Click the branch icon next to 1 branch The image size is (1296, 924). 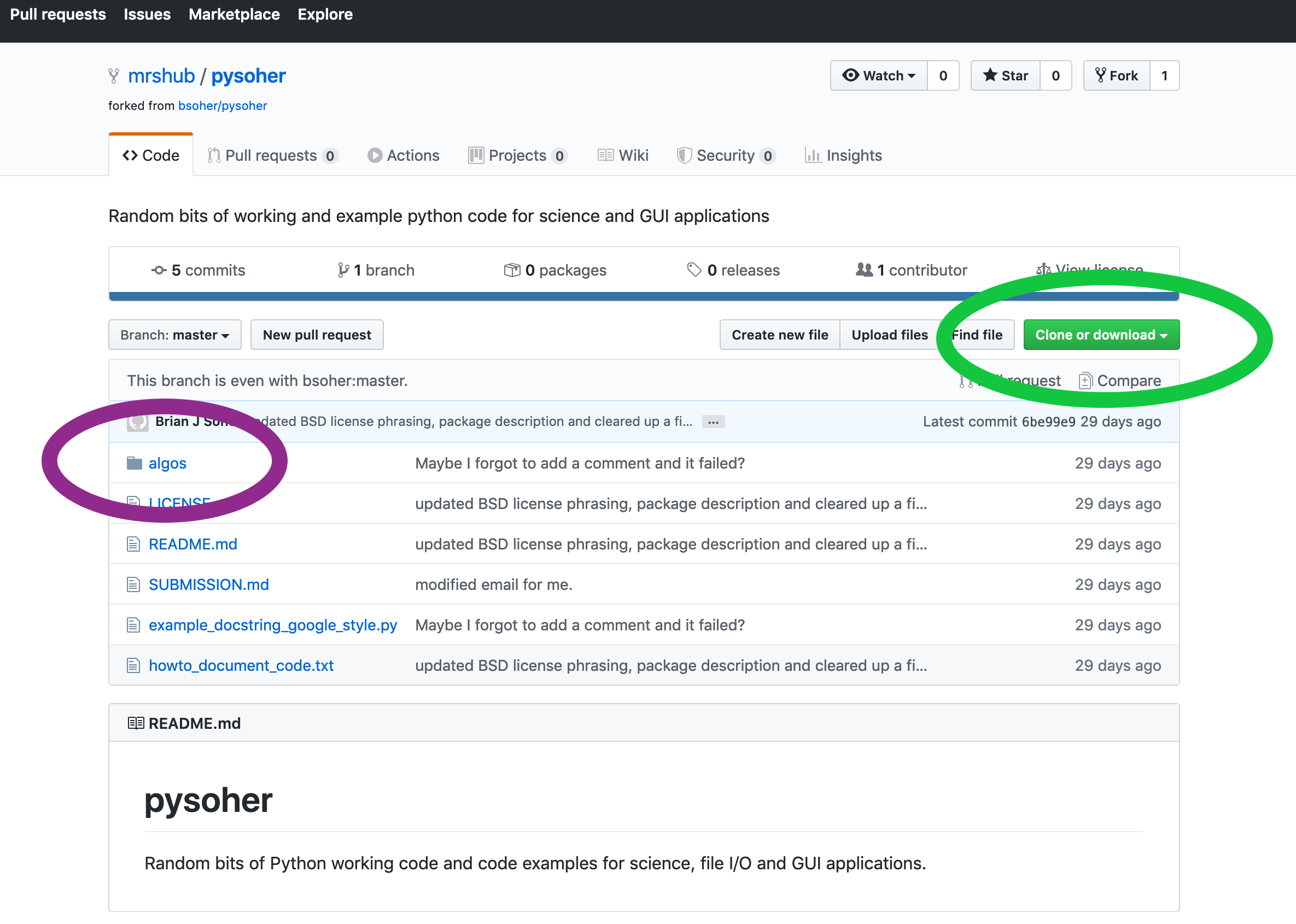343,270
